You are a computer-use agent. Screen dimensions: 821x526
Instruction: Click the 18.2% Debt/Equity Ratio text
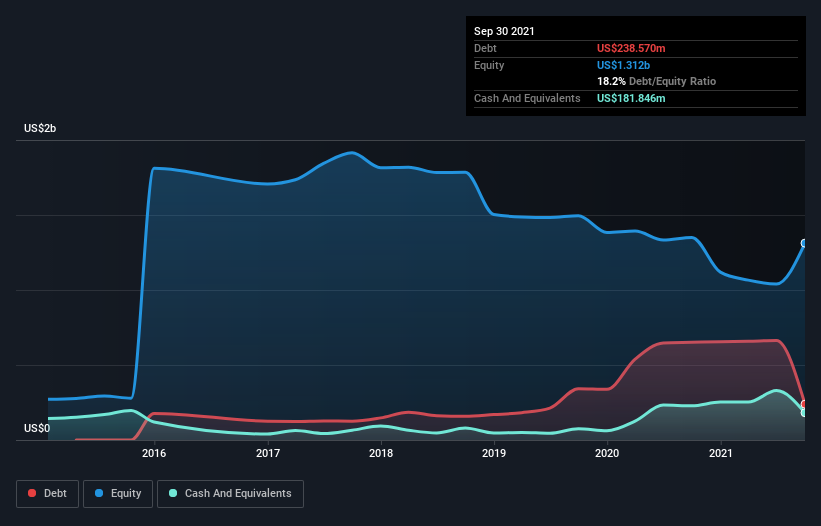(656, 81)
